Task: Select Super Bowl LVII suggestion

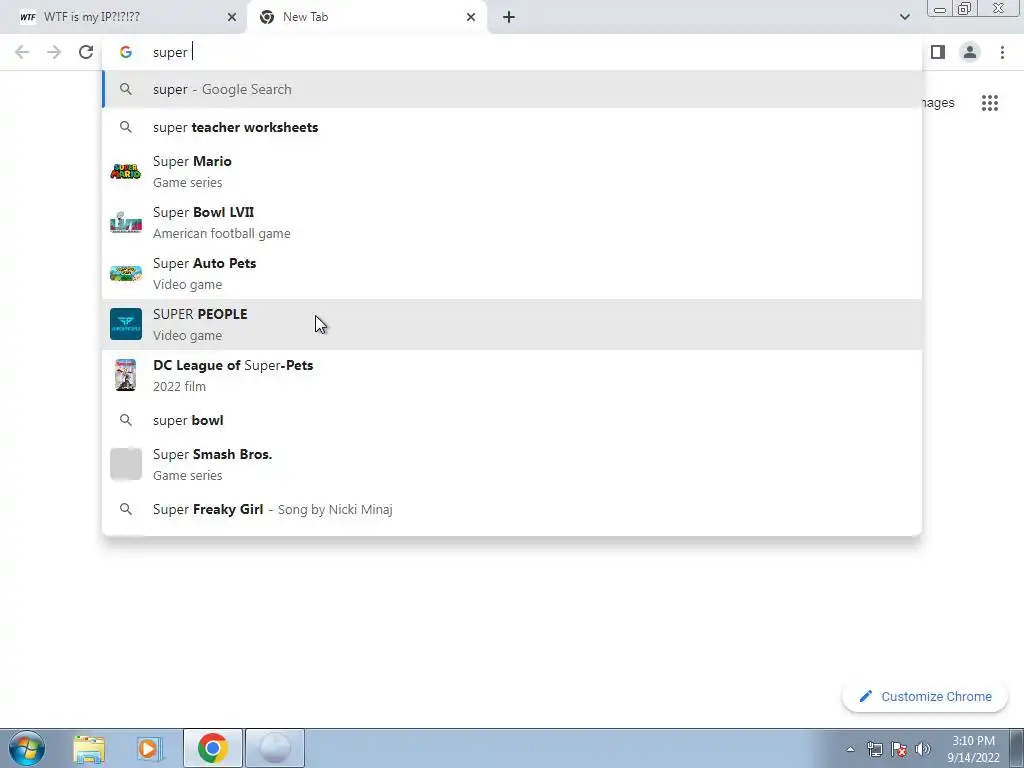Action: (x=512, y=223)
